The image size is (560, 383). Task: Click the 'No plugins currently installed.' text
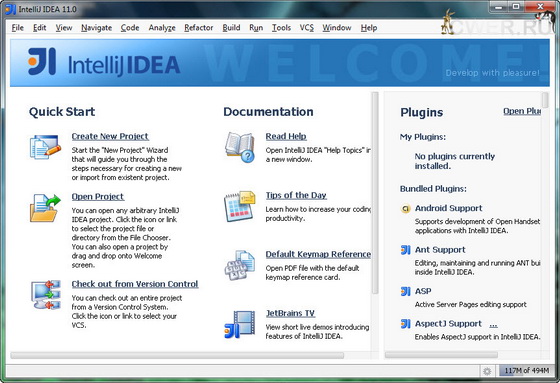(x=455, y=161)
